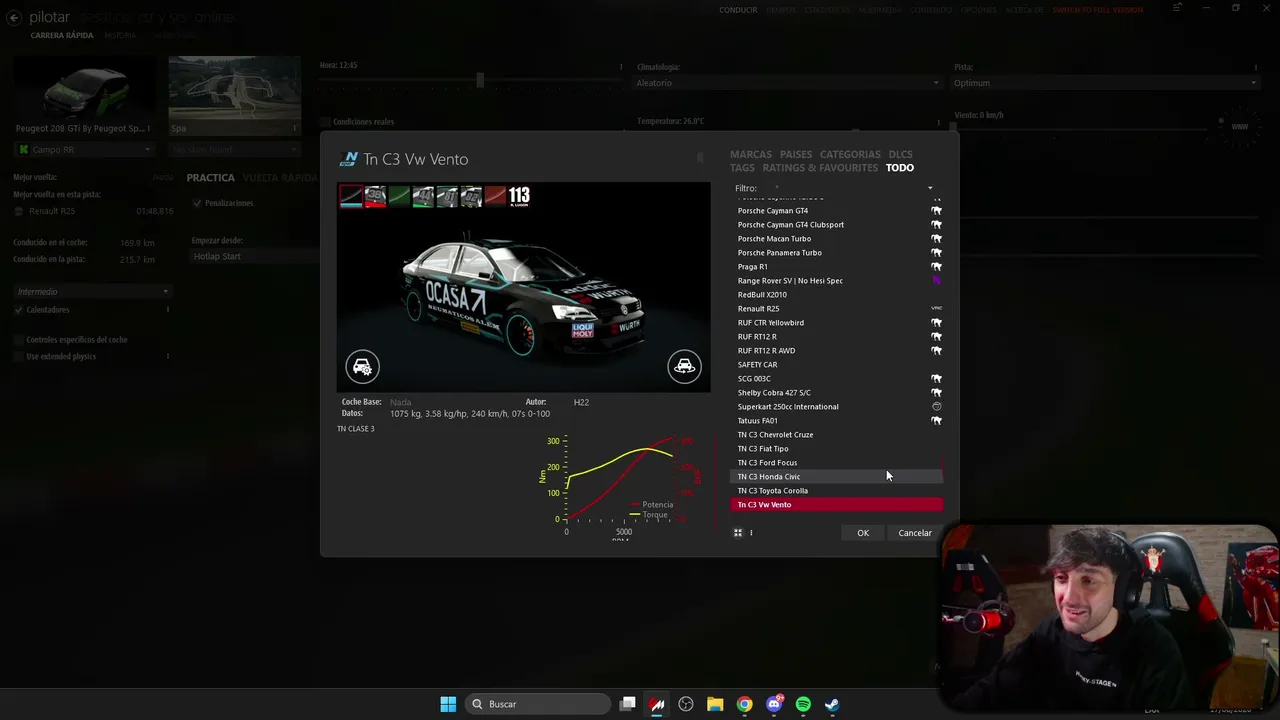This screenshot has height=720, width=1280.
Task: Select TN C3 Honda Civic
Action: (838, 477)
